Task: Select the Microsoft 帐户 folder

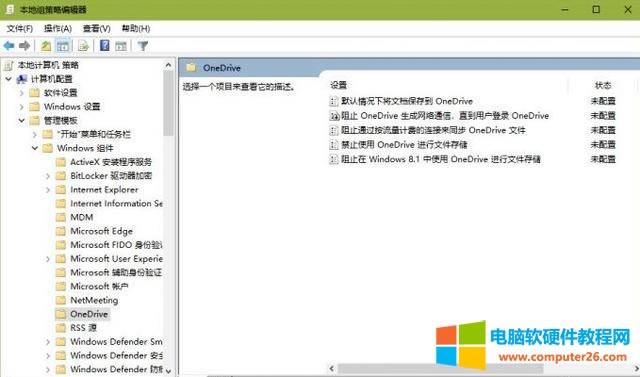Action: [x=99, y=286]
